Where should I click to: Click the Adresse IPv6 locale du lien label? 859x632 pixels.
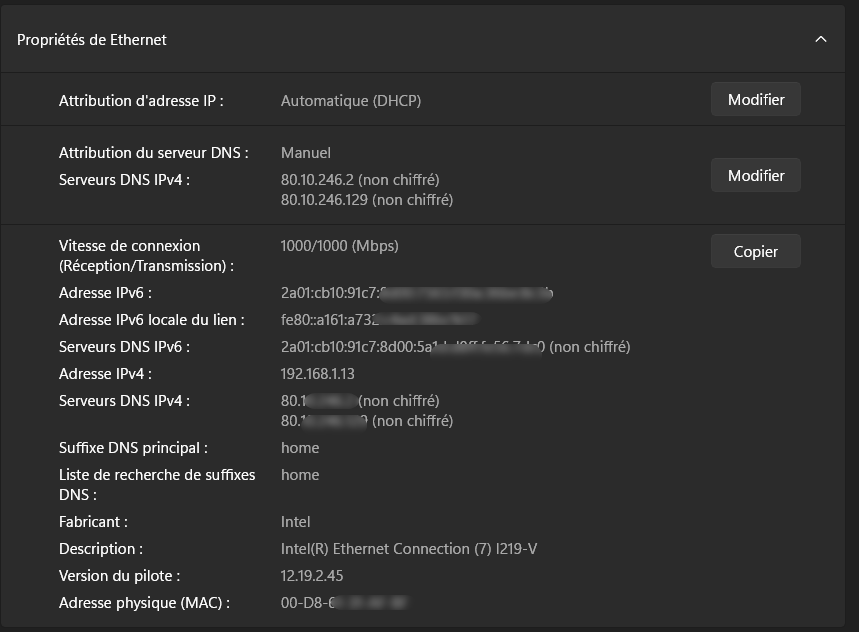pyautogui.click(x=152, y=320)
